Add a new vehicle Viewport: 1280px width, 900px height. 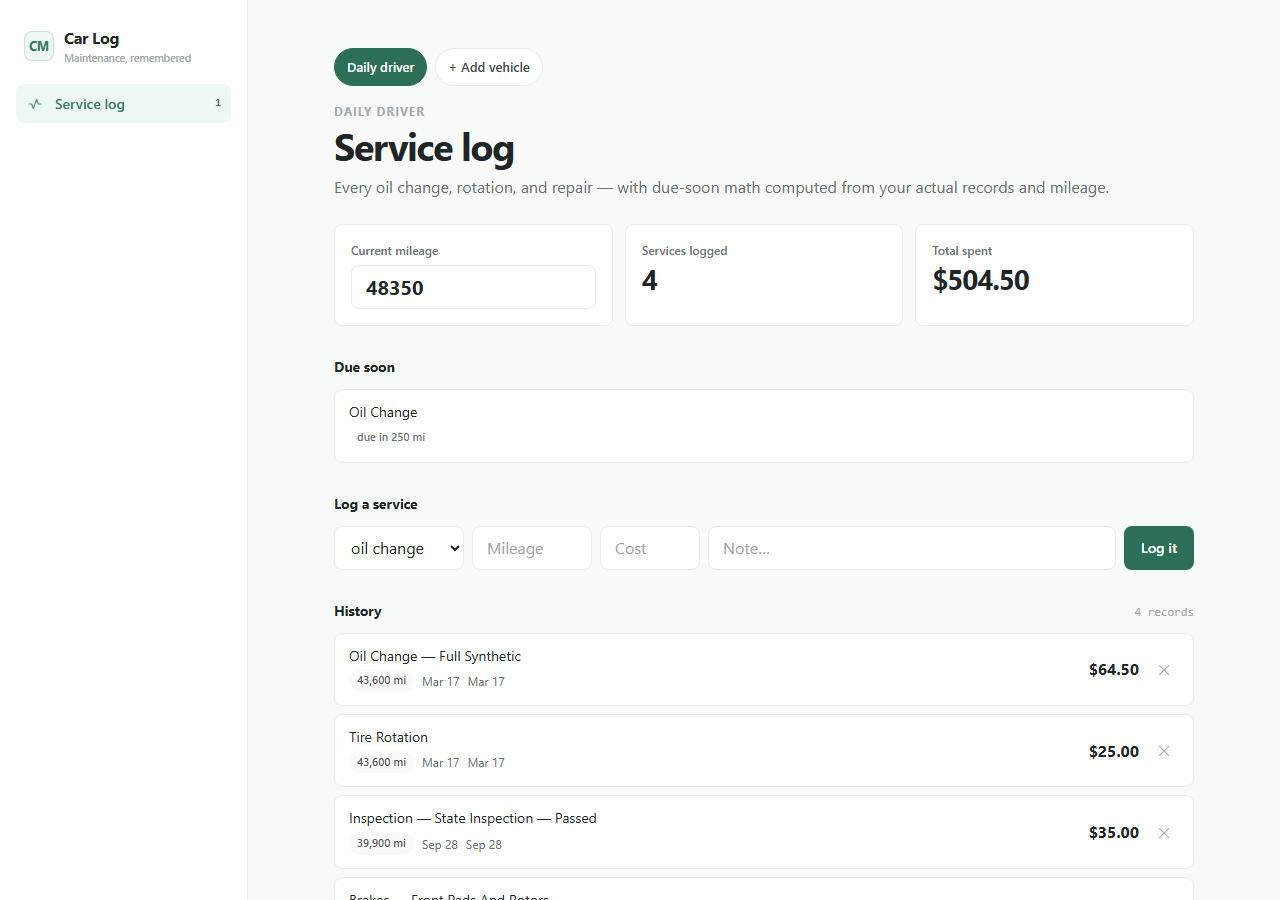pyautogui.click(x=489, y=67)
